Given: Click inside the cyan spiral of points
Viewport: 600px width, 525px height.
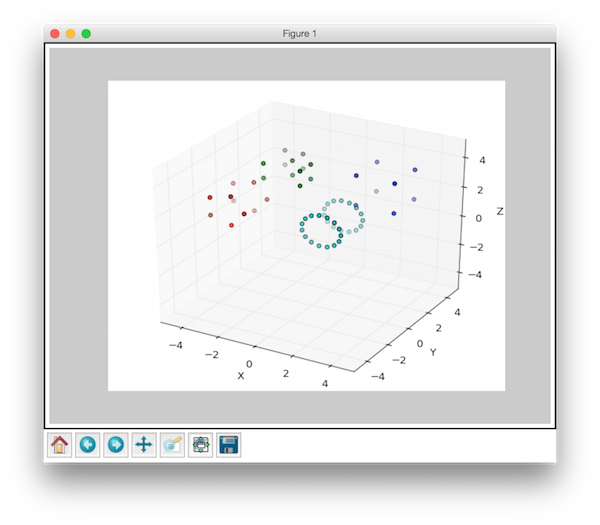Looking at the screenshot, I should 331,224.
